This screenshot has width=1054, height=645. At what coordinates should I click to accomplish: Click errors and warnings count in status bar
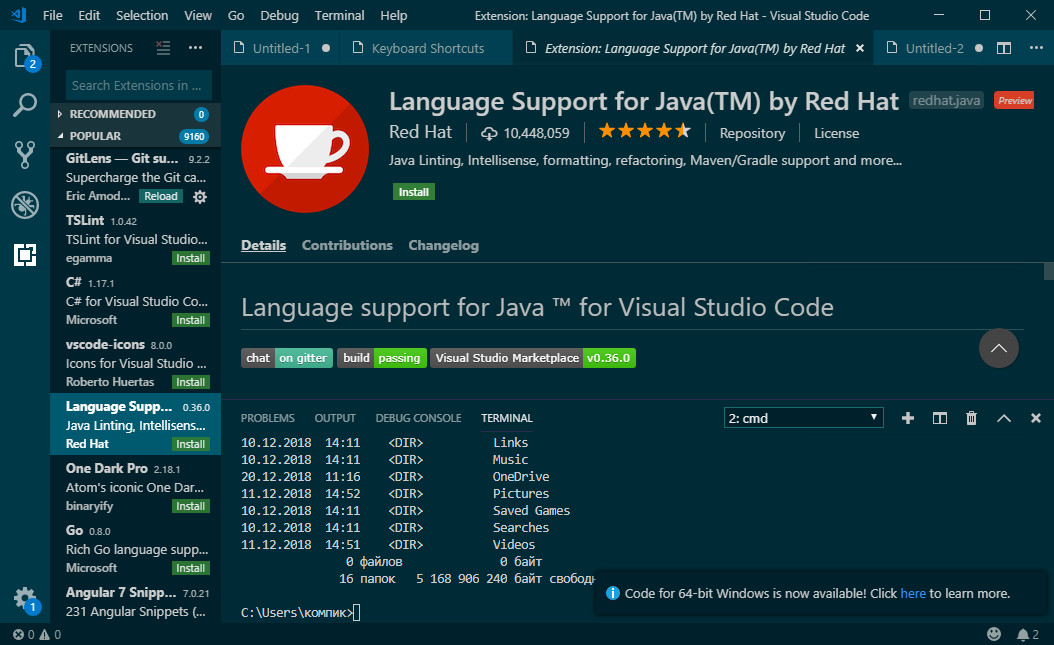point(37,634)
